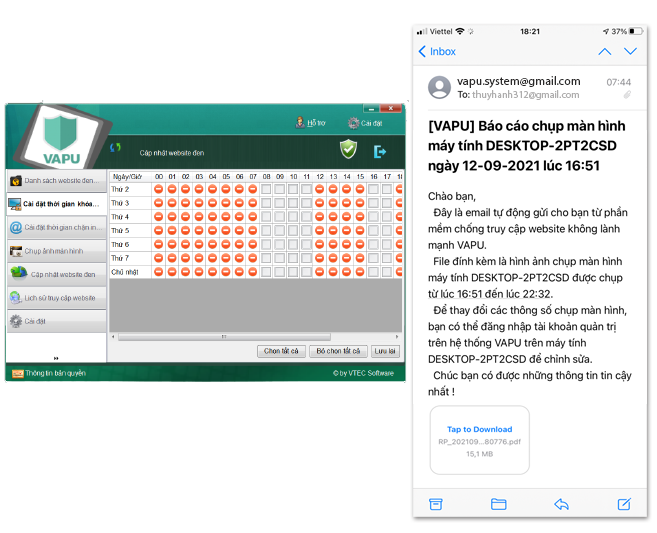Viewport: 657px width, 533px height.
Task: Expand sidebar with the double chevron
Action: (56, 357)
